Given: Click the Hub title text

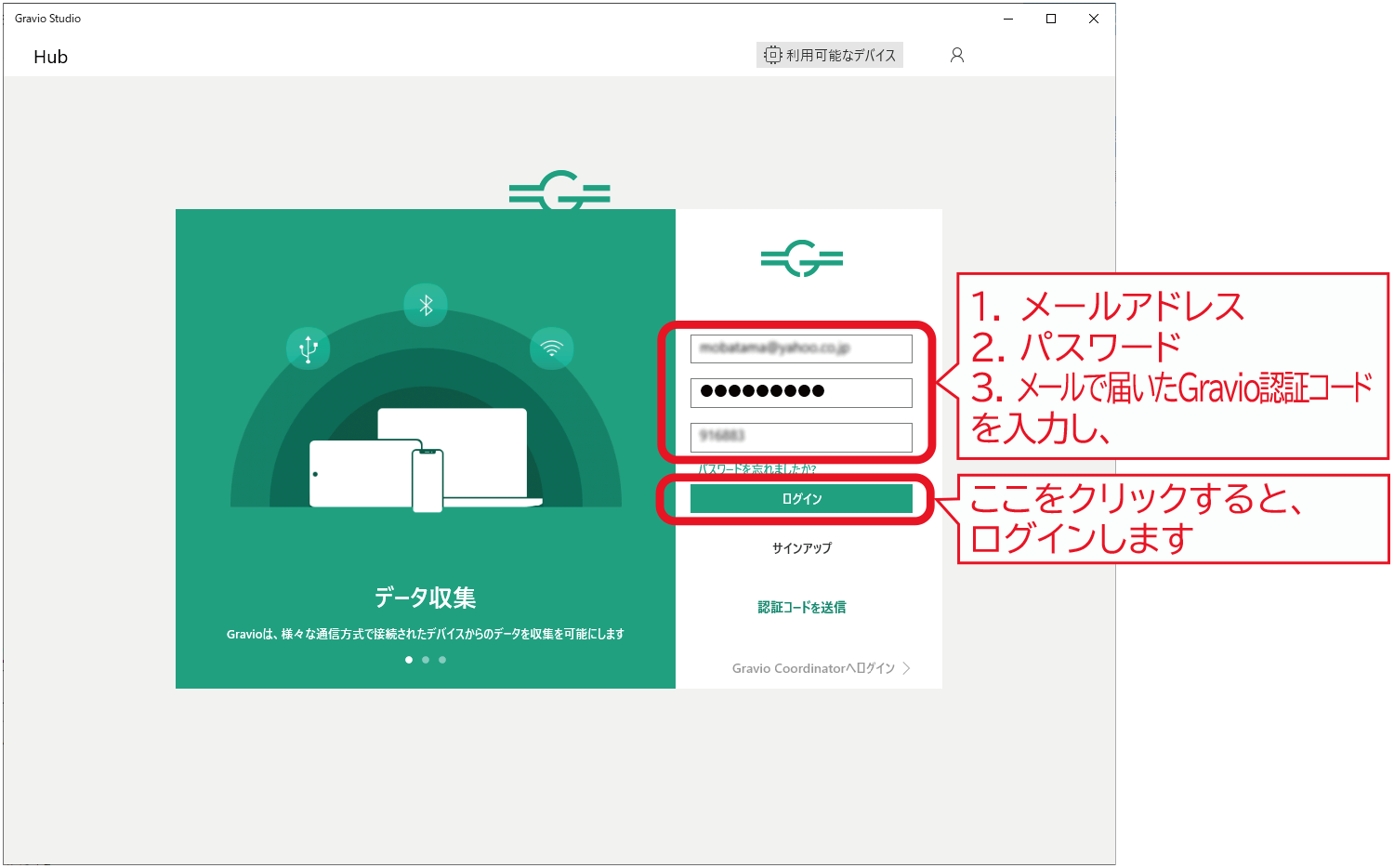Looking at the screenshot, I should tap(51, 57).
